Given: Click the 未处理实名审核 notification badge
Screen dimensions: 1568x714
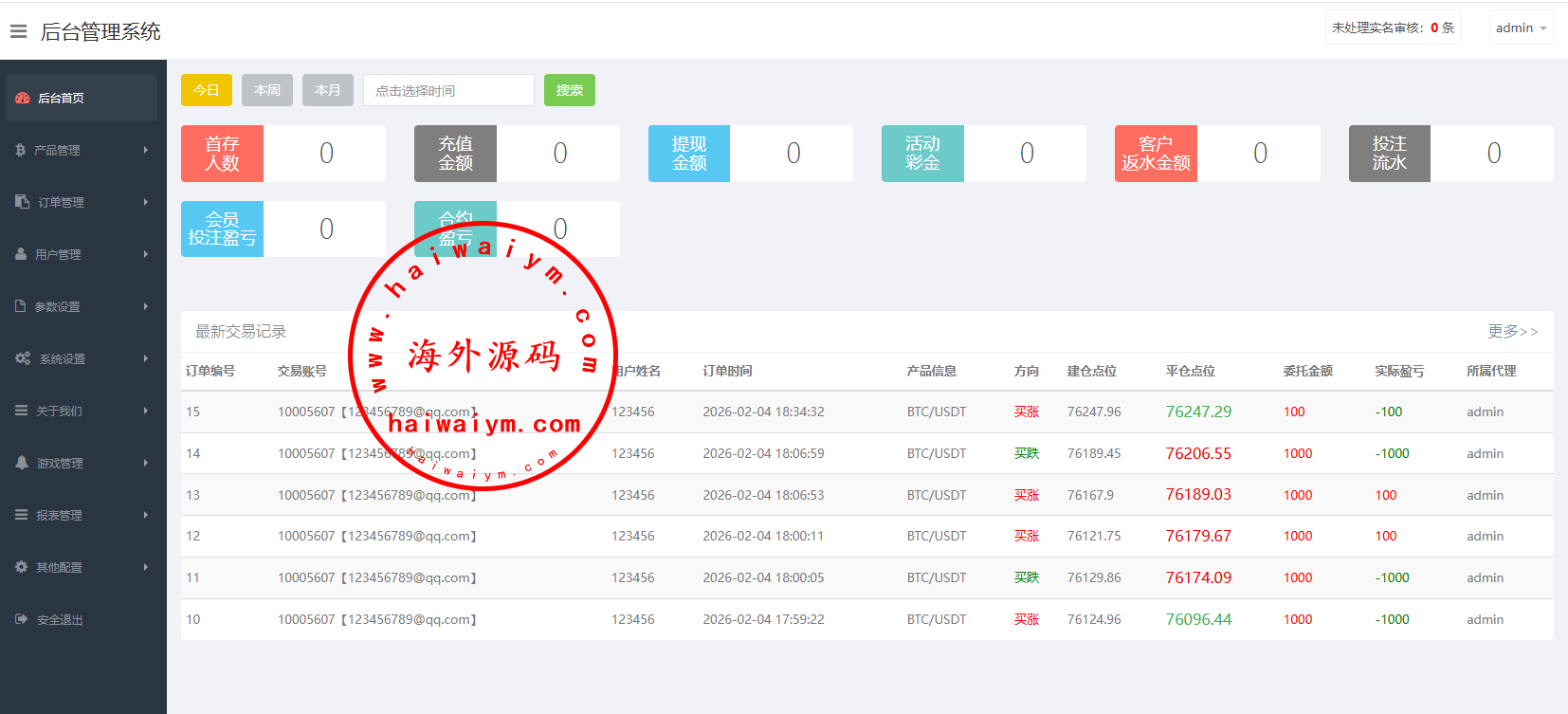Looking at the screenshot, I should [x=1392, y=27].
